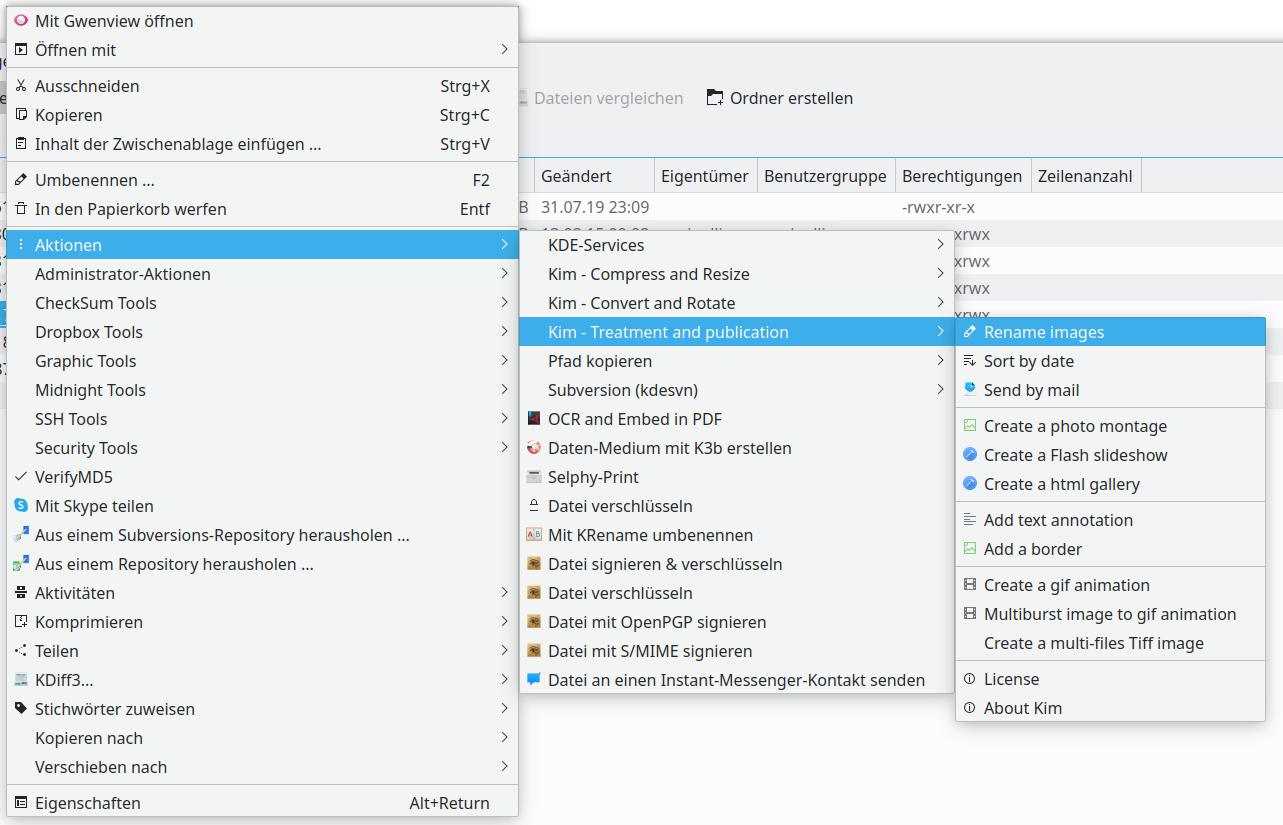Image resolution: width=1283 pixels, height=825 pixels.
Task: Open the KDE-Services submenu
Action: (737, 245)
